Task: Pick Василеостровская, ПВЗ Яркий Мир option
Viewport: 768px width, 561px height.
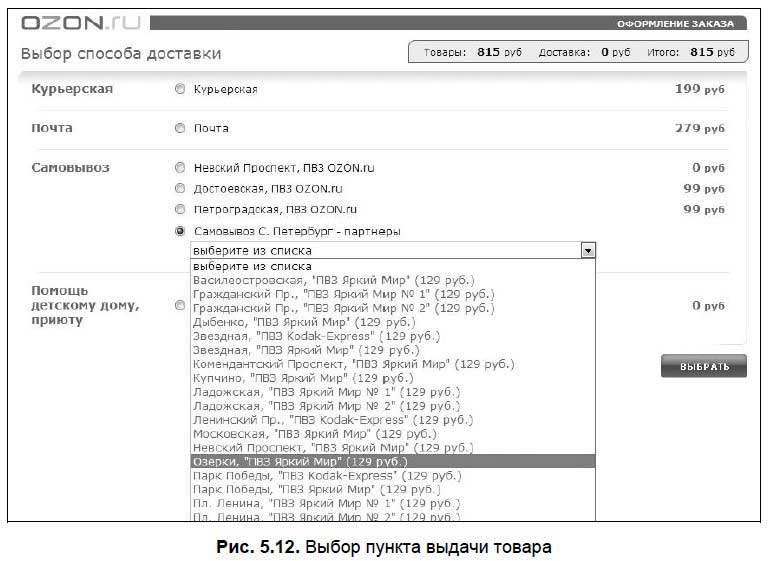Action: (x=393, y=280)
